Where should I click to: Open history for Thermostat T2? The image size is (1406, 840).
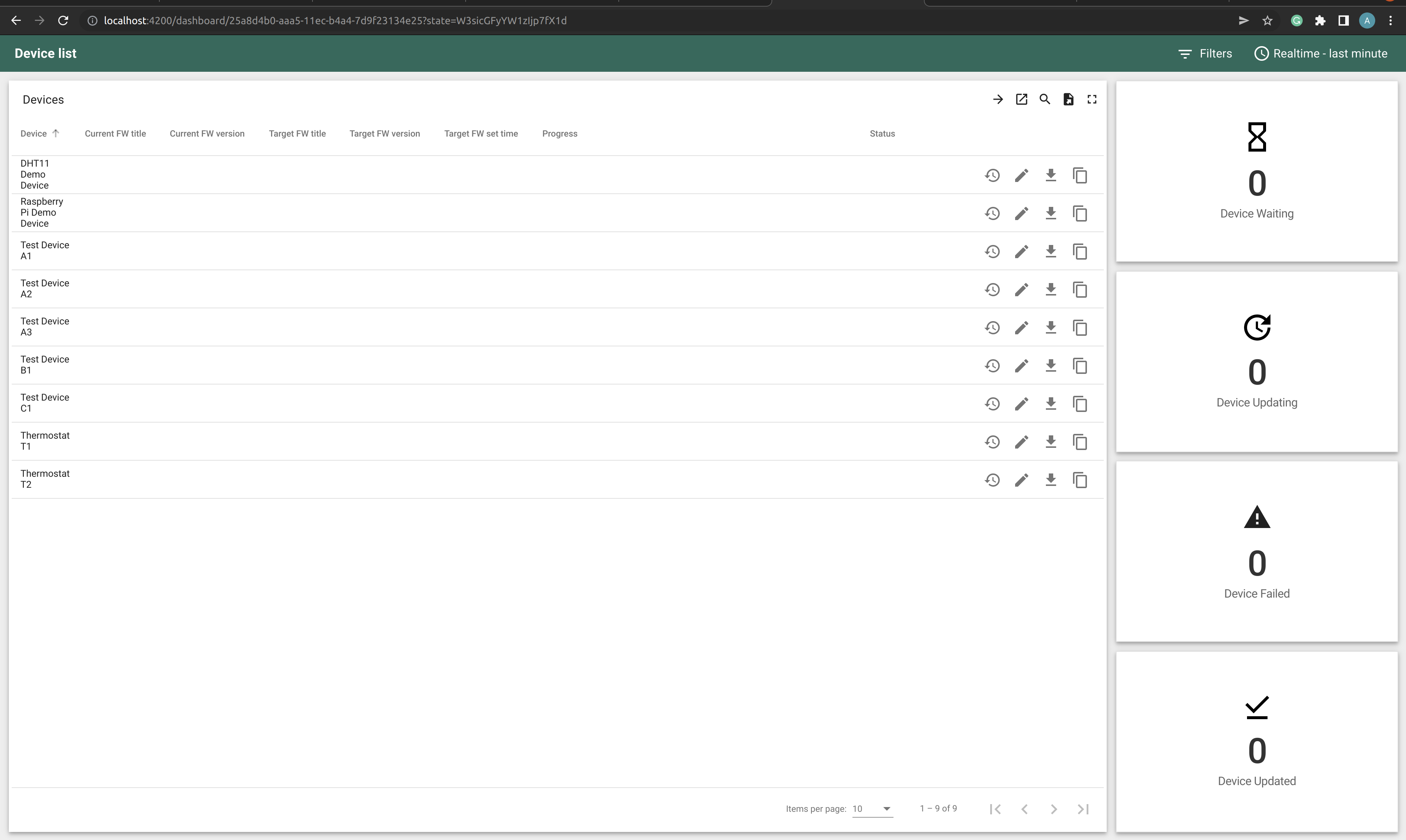(x=992, y=480)
